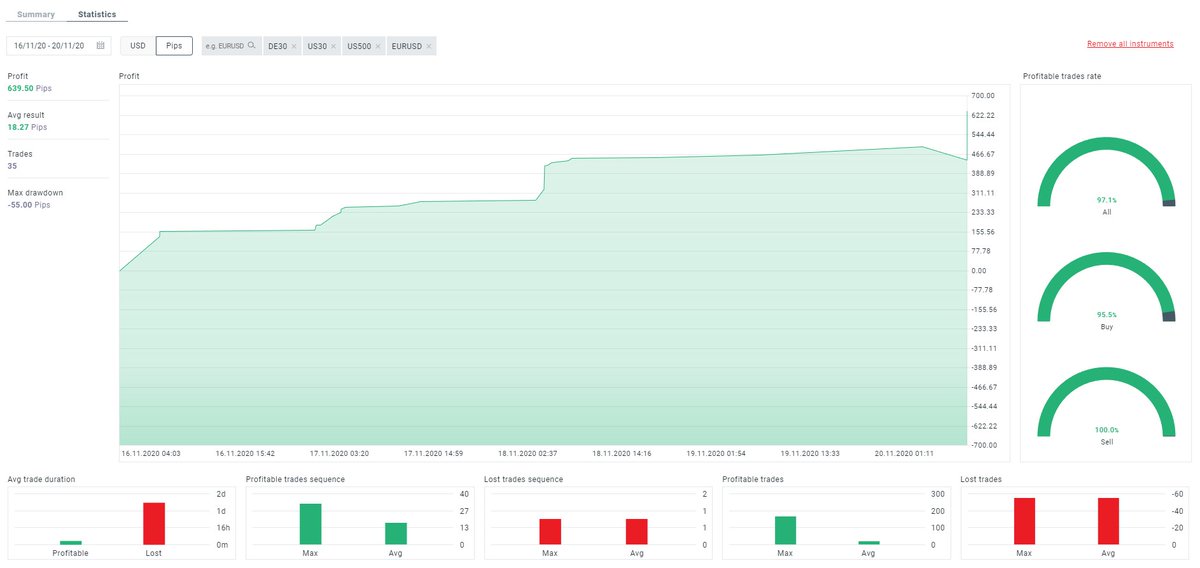Image resolution: width=1200 pixels, height=568 pixels.
Task: Open the 16/11/20 - 20/11/20 date range picker
Action: (x=59, y=46)
